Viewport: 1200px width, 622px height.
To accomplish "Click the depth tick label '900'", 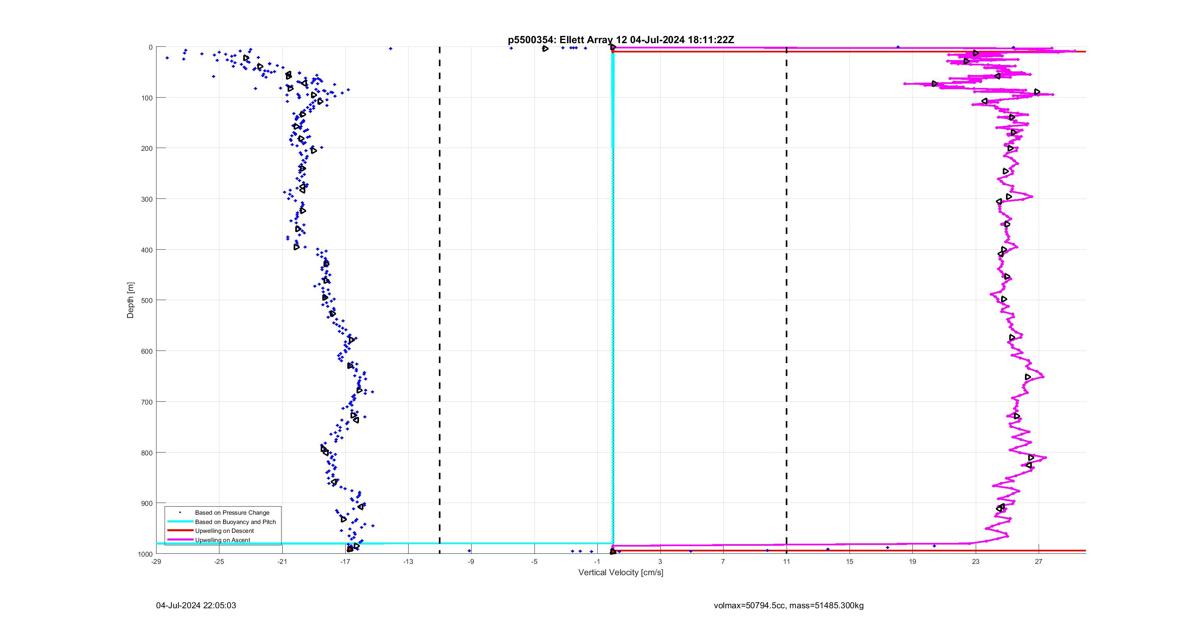I will [146, 503].
